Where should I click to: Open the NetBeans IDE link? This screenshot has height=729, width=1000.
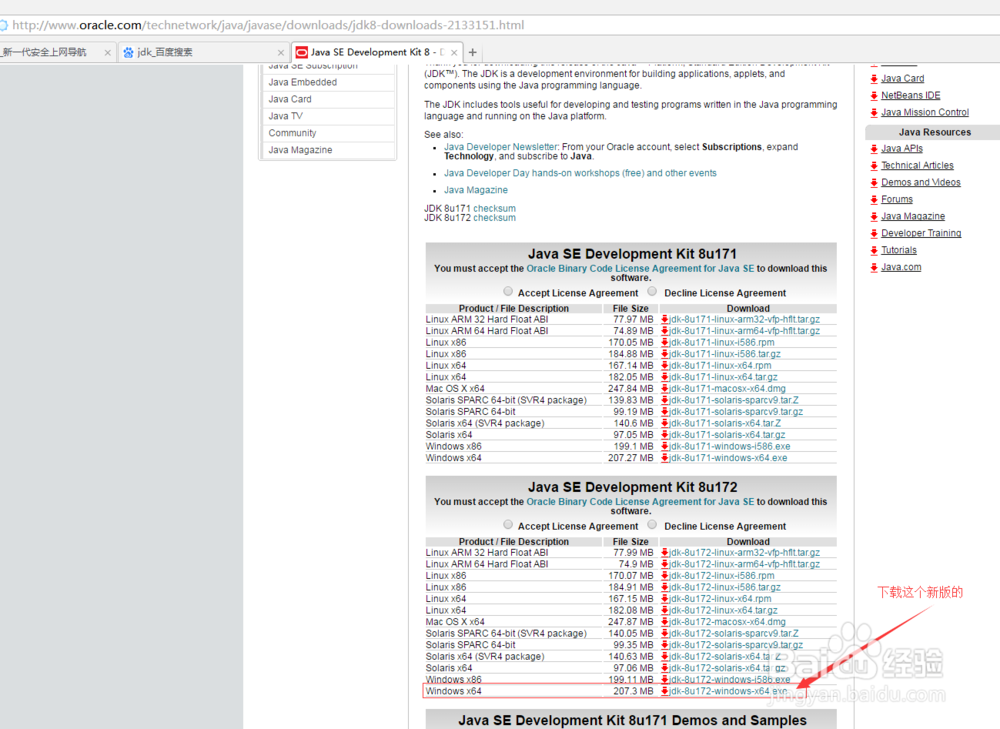(911, 96)
